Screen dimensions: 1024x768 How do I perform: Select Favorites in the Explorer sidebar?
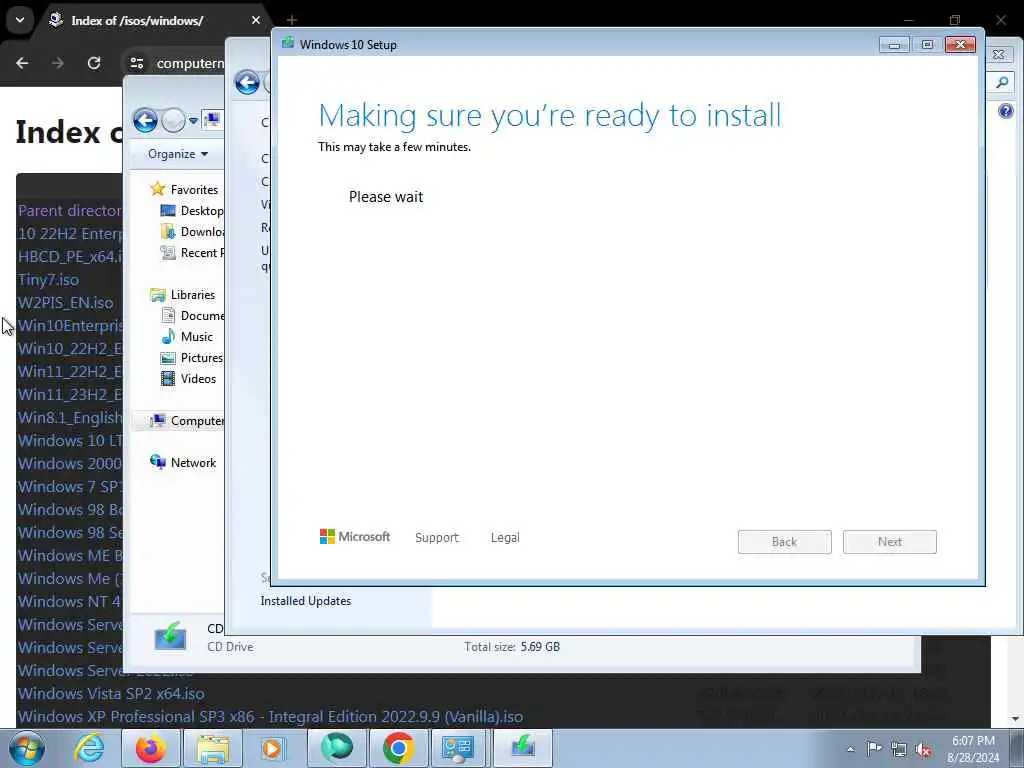[194, 189]
